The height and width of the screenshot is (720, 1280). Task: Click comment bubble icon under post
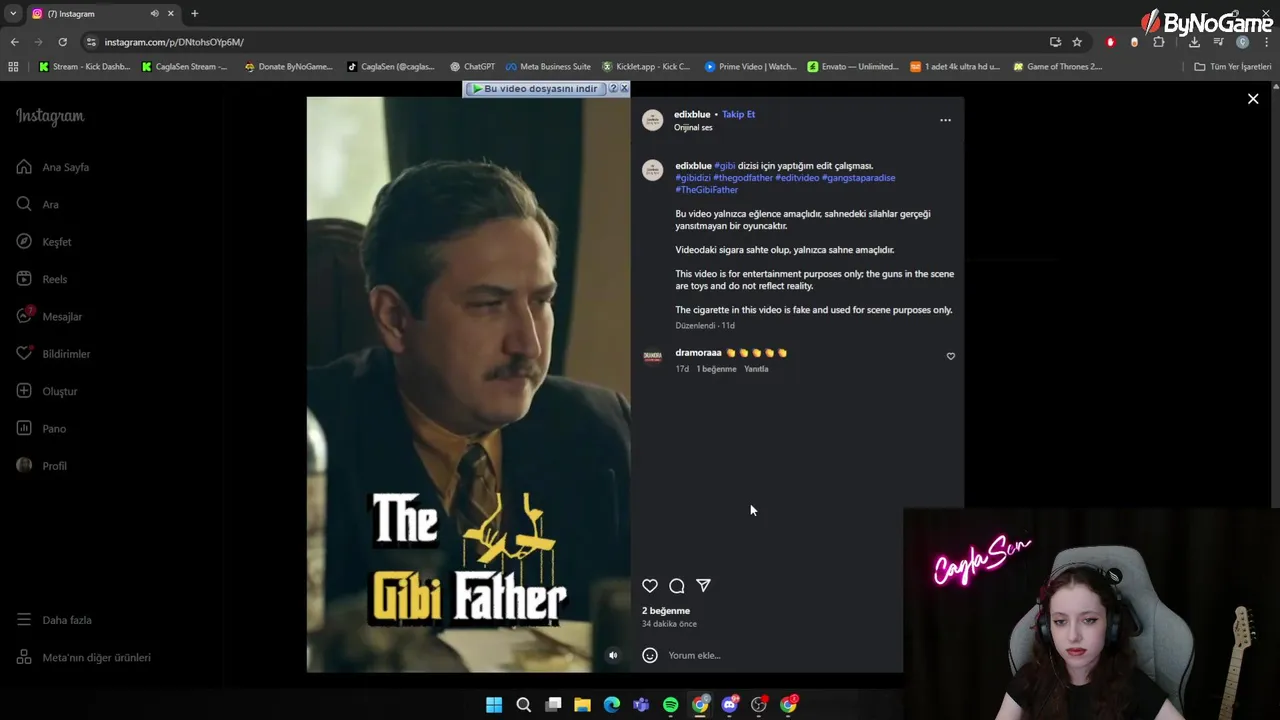(677, 586)
